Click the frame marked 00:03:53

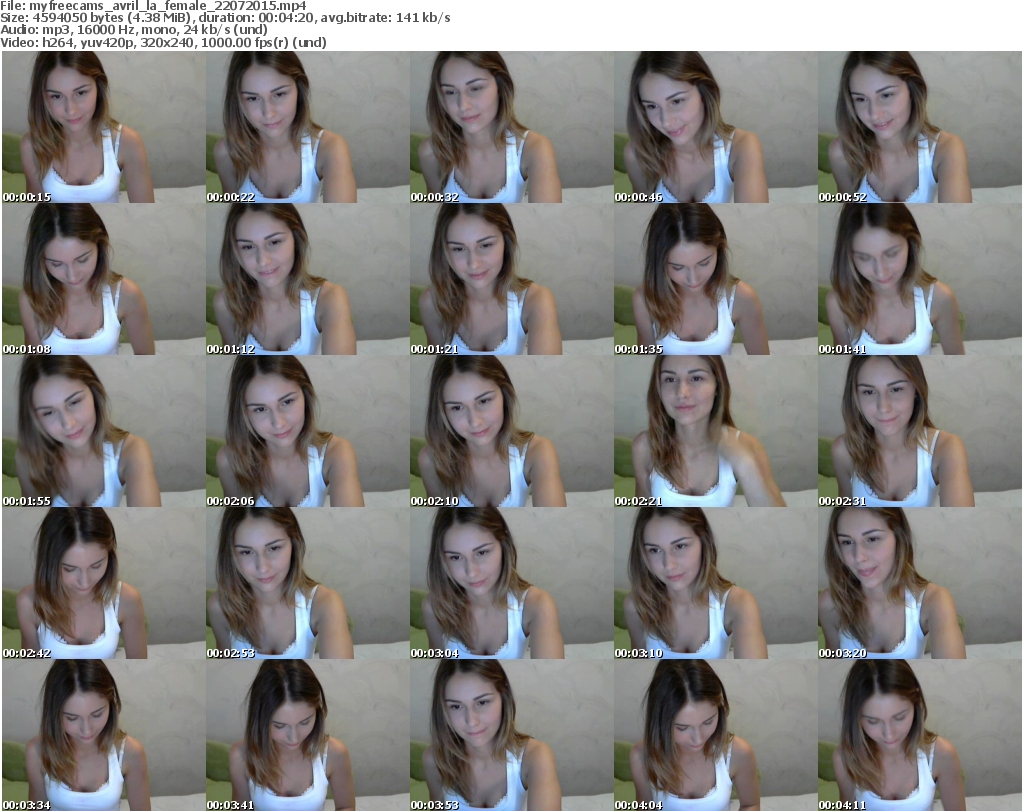[511, 735]
